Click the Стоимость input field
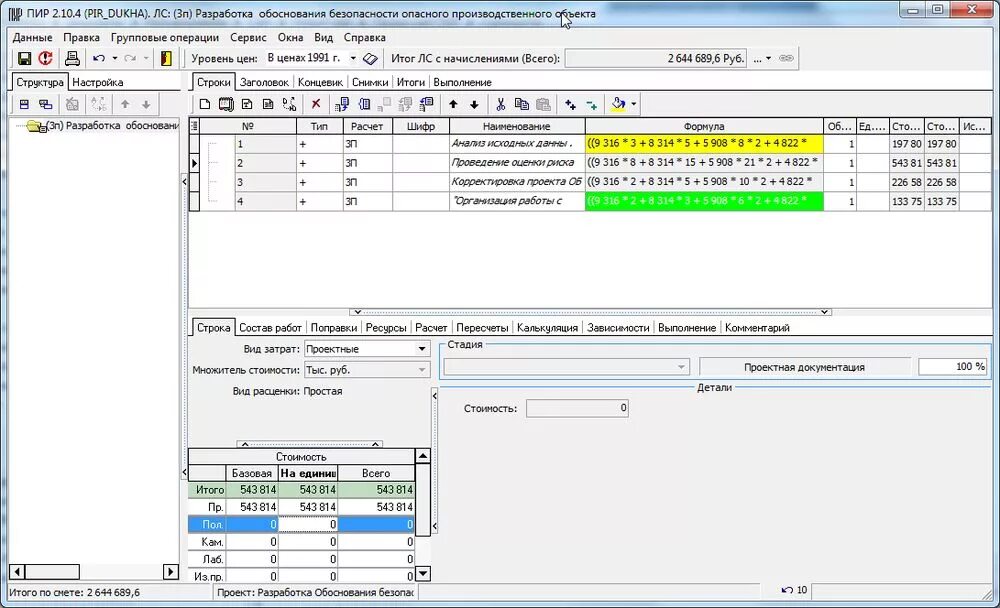The width and height of the screenshot is (1000, 608). click(x=577, y=408)
